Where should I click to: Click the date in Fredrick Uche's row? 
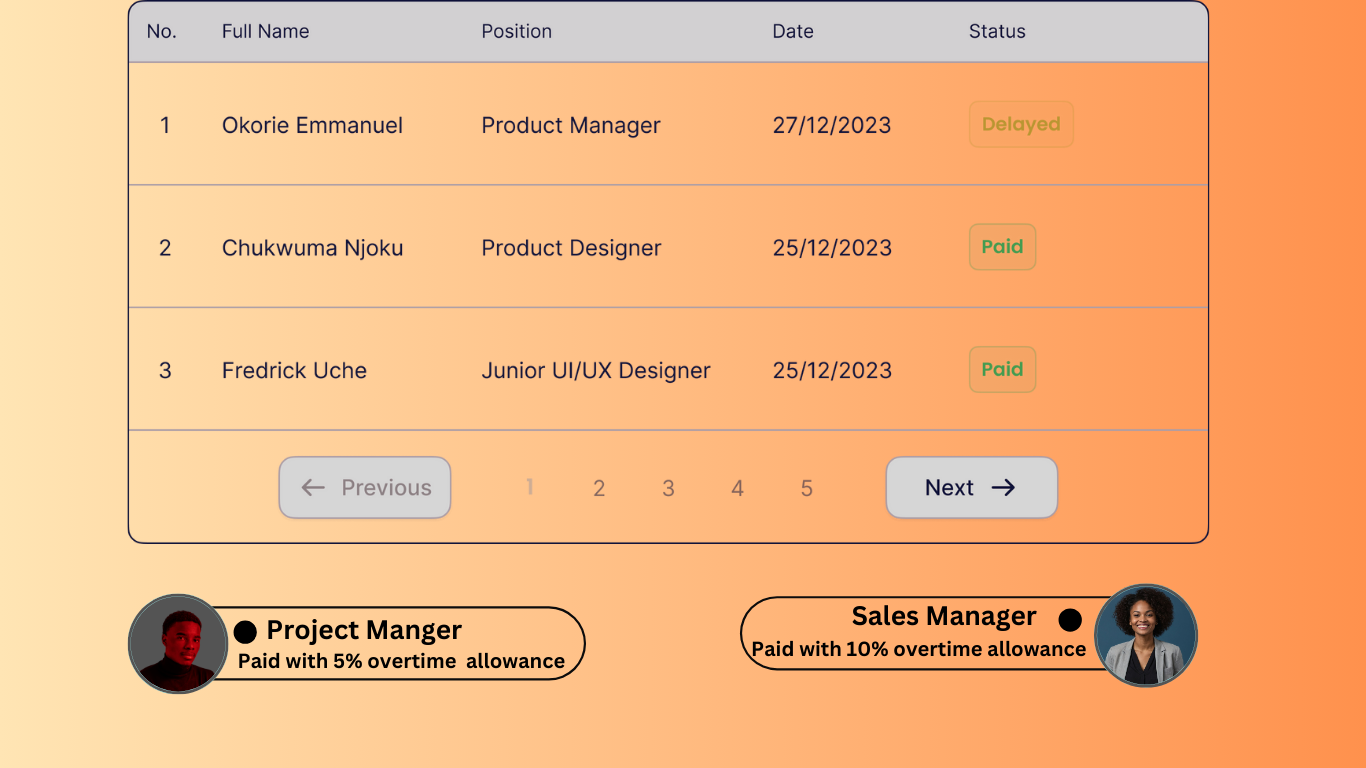click(832, 370)
